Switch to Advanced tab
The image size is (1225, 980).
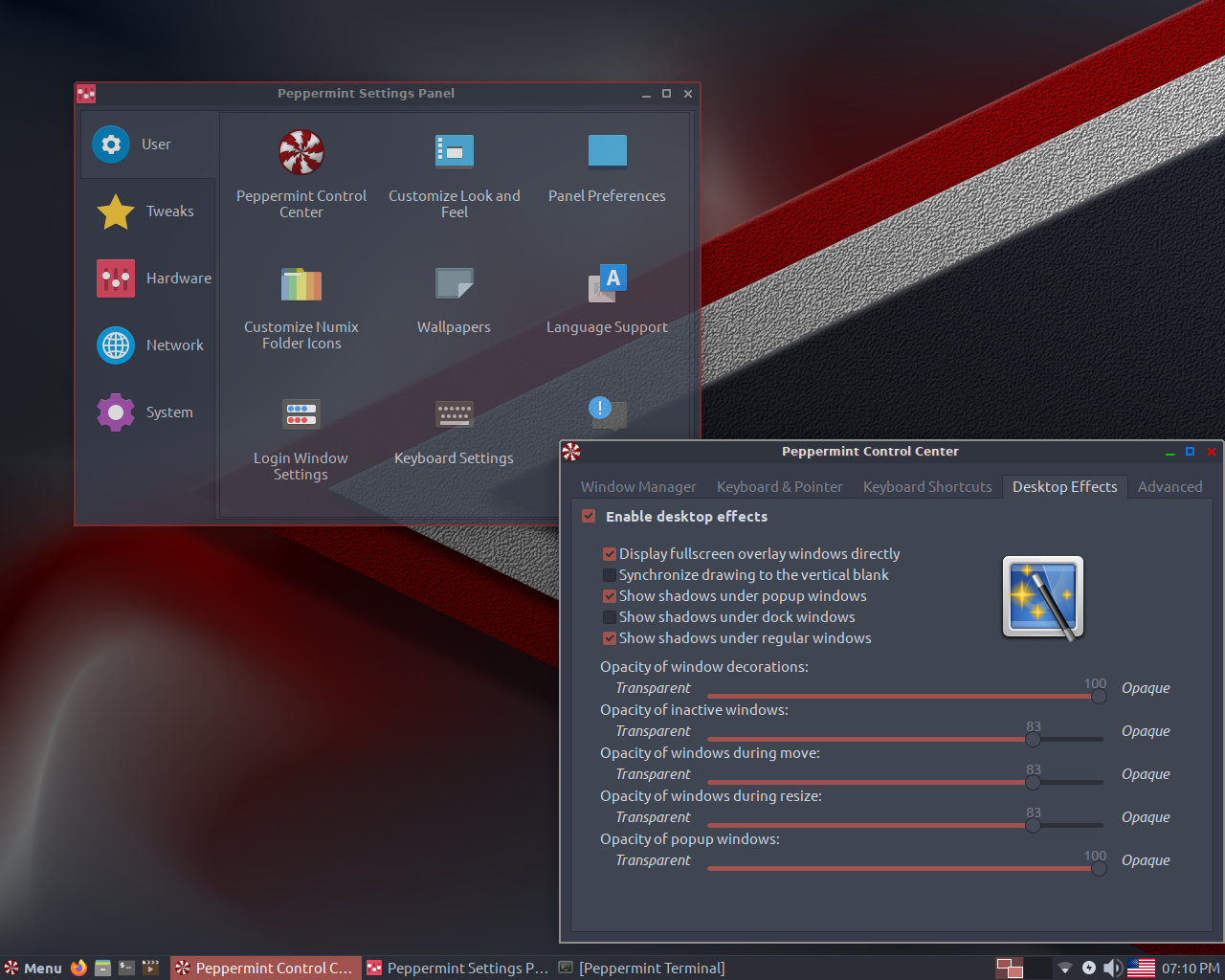click(x=1169, y=487)
